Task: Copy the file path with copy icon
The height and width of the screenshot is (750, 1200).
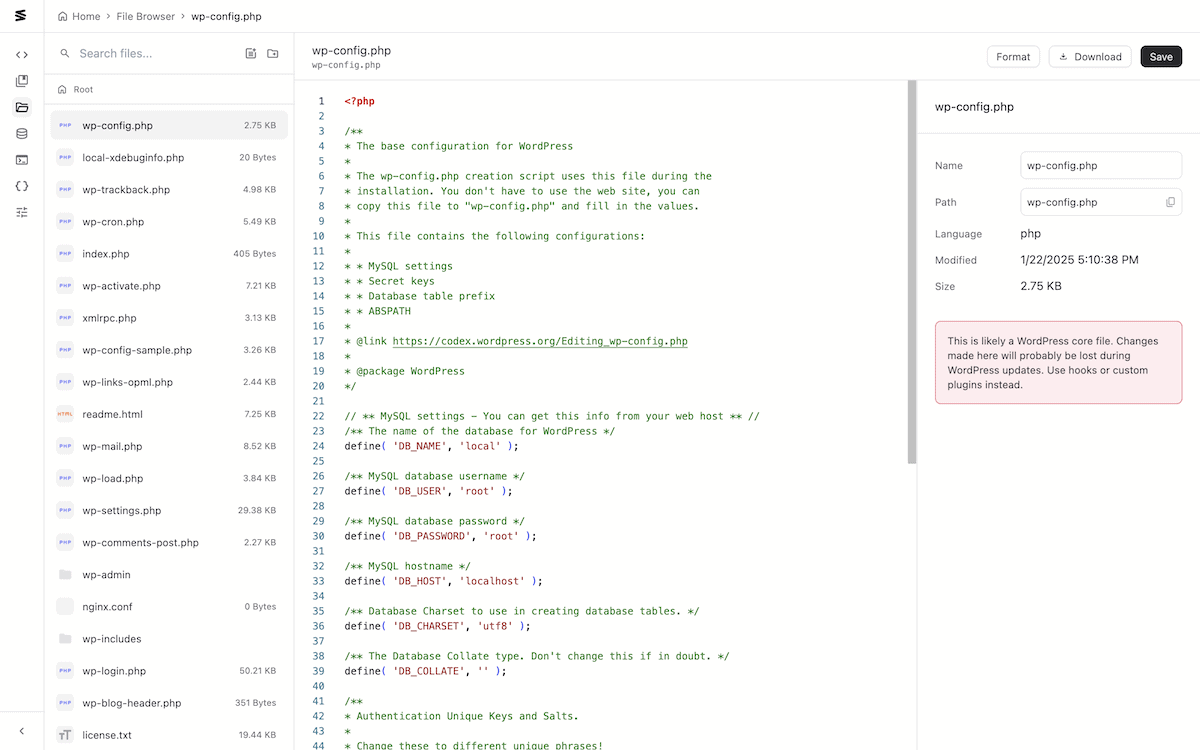Action: [1170, 202]
